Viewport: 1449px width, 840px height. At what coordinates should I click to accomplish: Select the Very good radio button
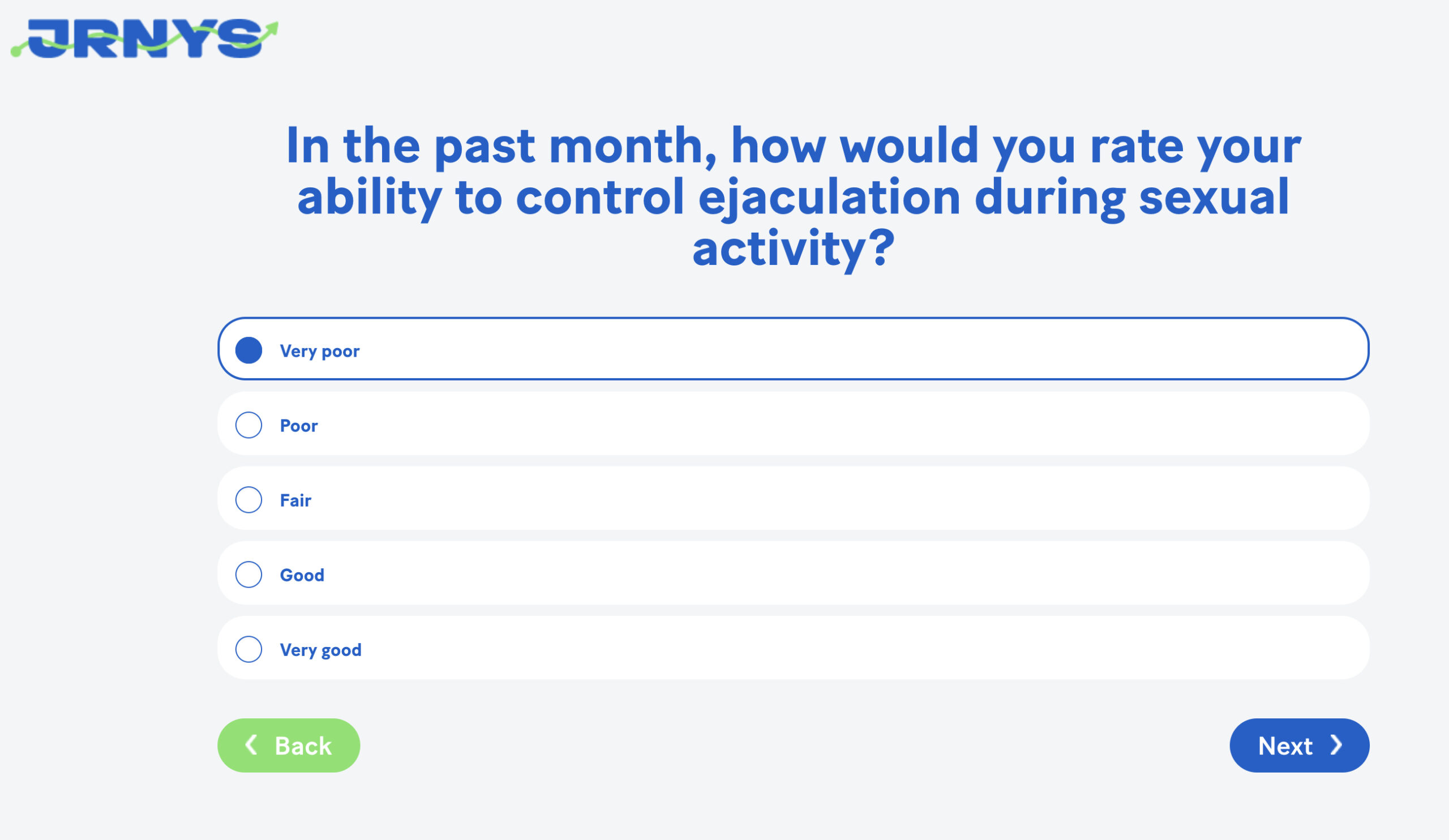pyautogui.click(x=248, y=649)
